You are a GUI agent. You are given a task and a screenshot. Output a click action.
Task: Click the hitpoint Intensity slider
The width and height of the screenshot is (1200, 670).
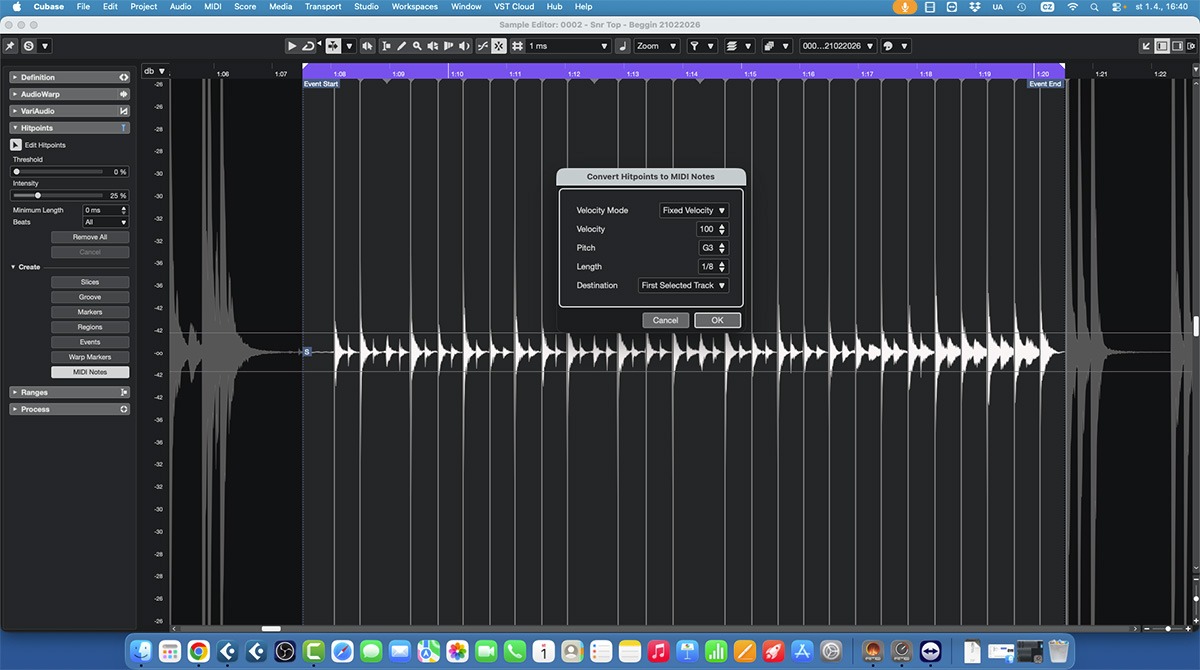(38, 196)
